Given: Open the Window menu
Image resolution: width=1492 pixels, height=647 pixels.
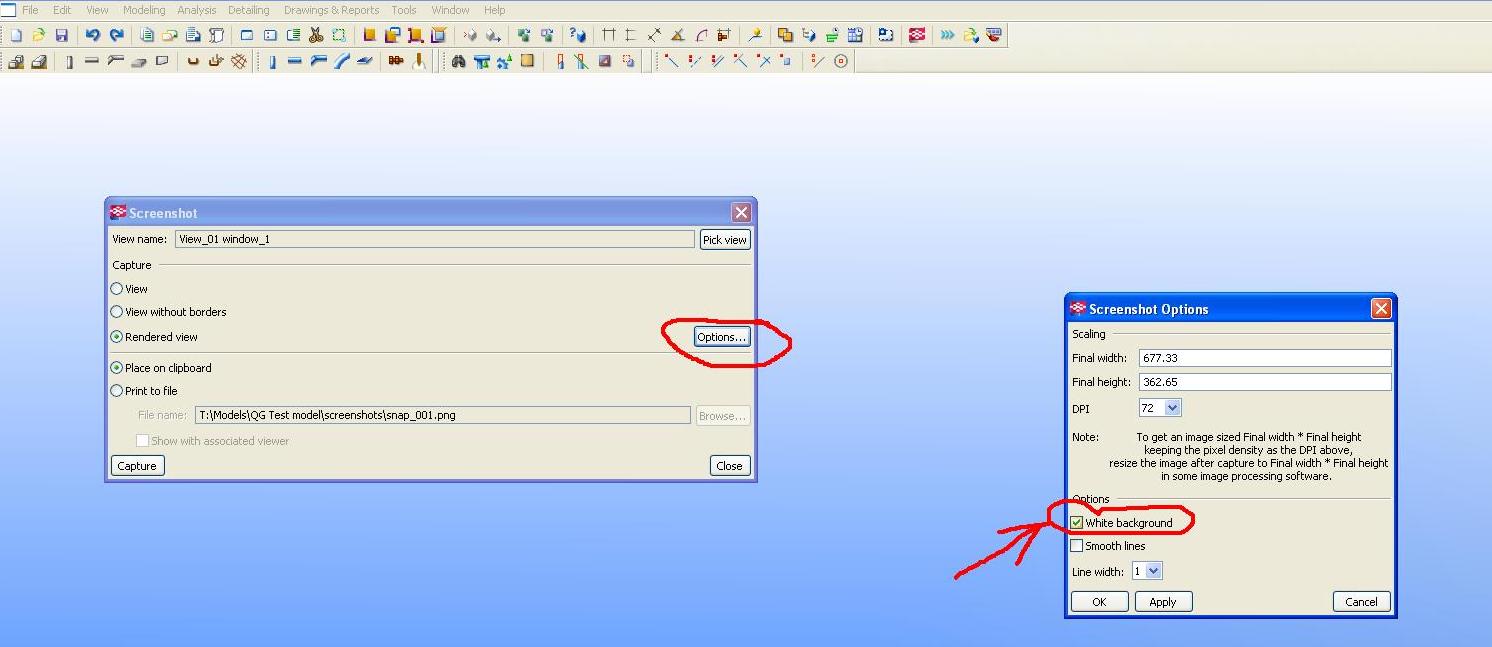Looking at the screenshot, I should point(450,10).
